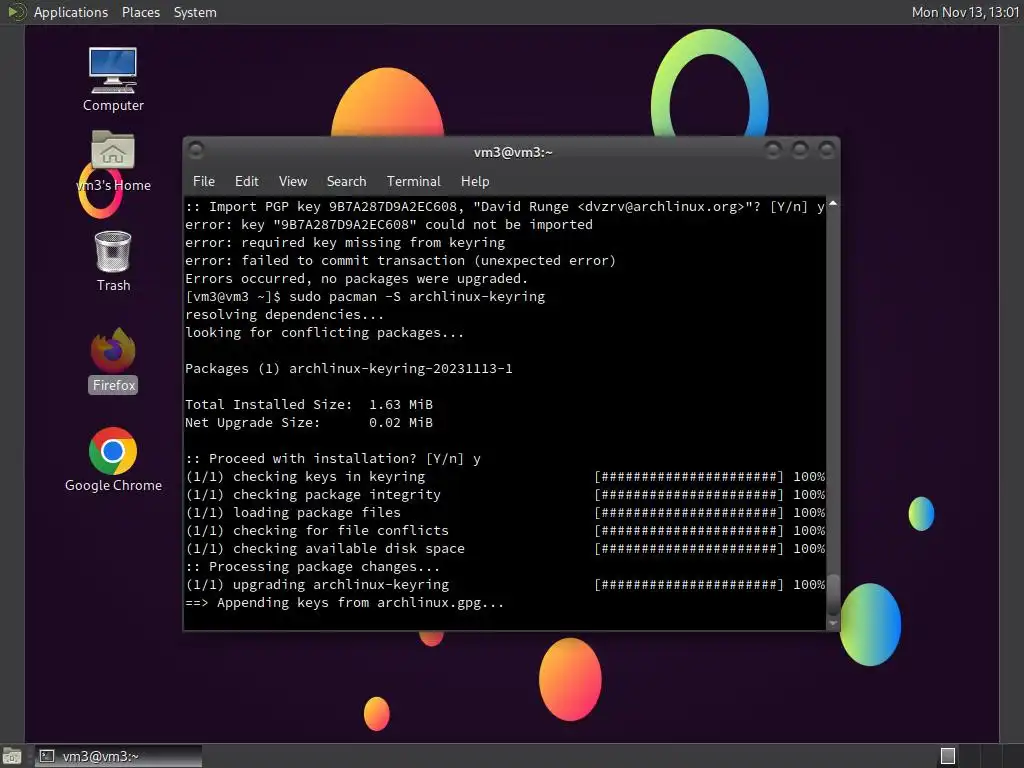Click the terminal scrollbar thumb
This screenshot has height=768, width=1024.
pos(833,594)
